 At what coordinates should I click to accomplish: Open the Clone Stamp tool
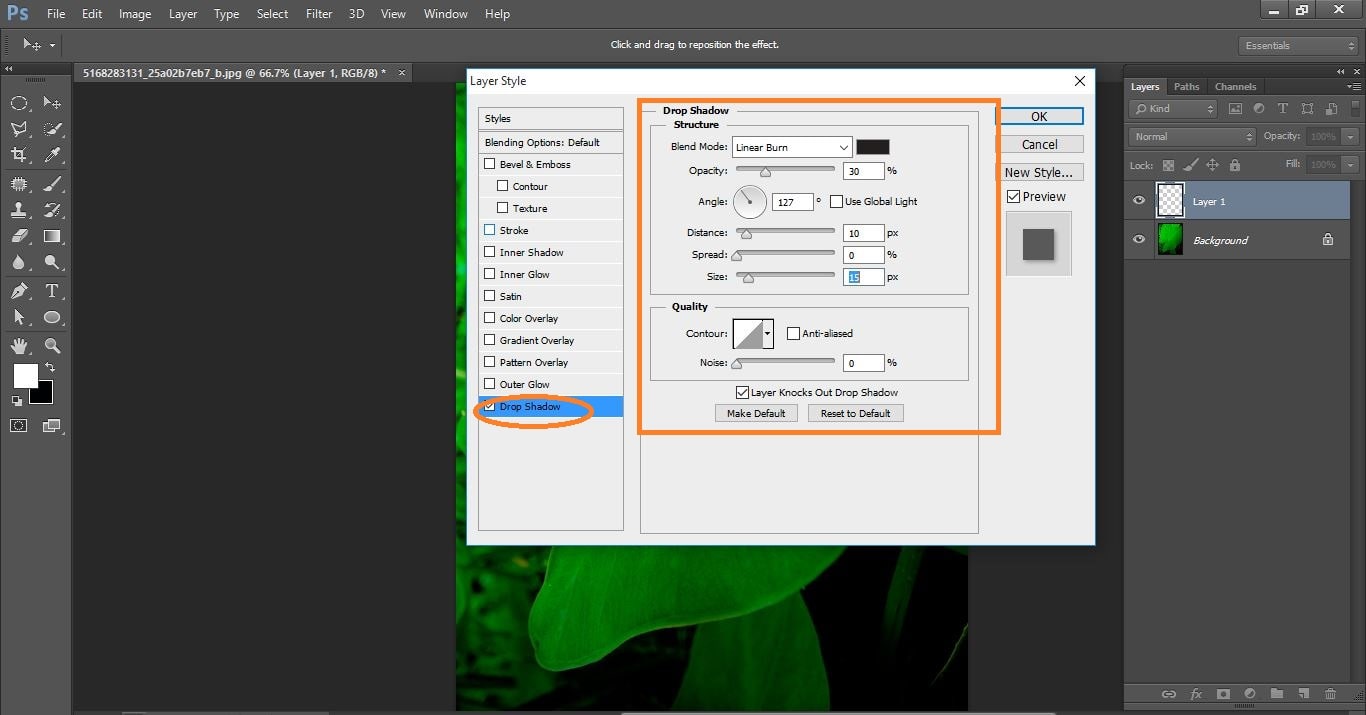[x=20, y=209]
